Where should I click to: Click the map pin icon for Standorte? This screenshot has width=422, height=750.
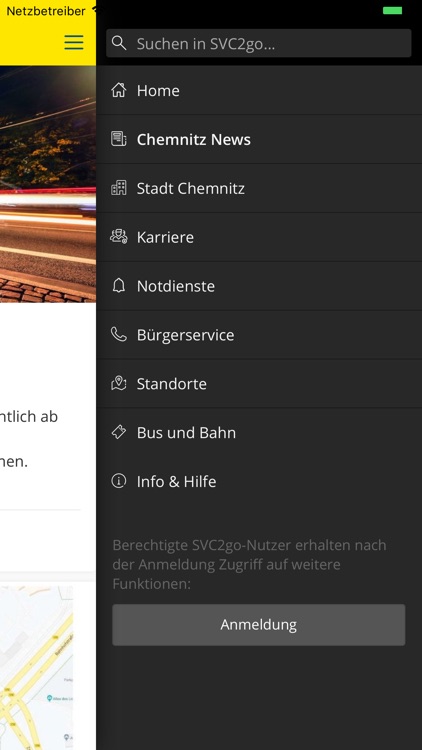(x=119, y=383)
